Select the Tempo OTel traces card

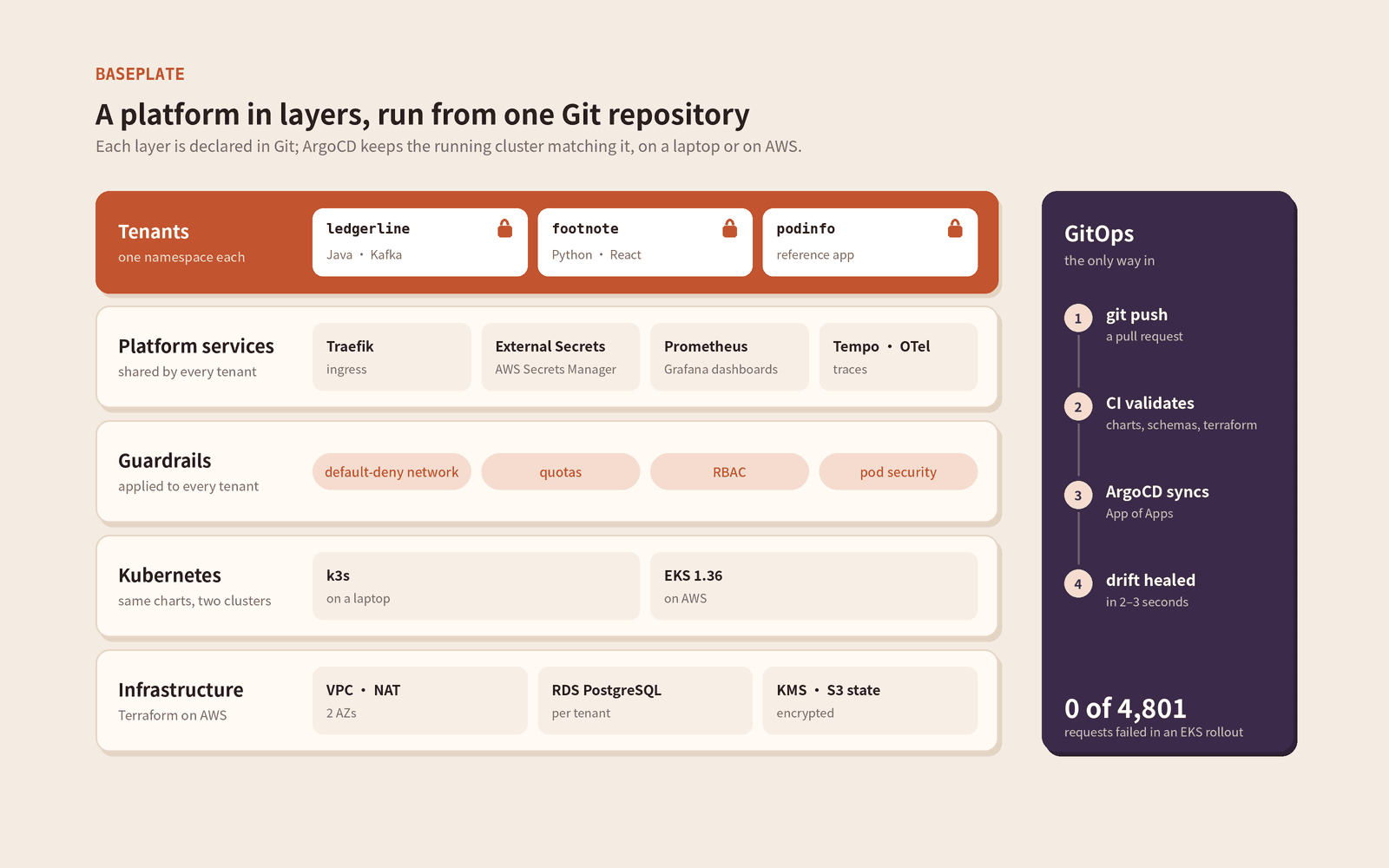click(899, 357)
